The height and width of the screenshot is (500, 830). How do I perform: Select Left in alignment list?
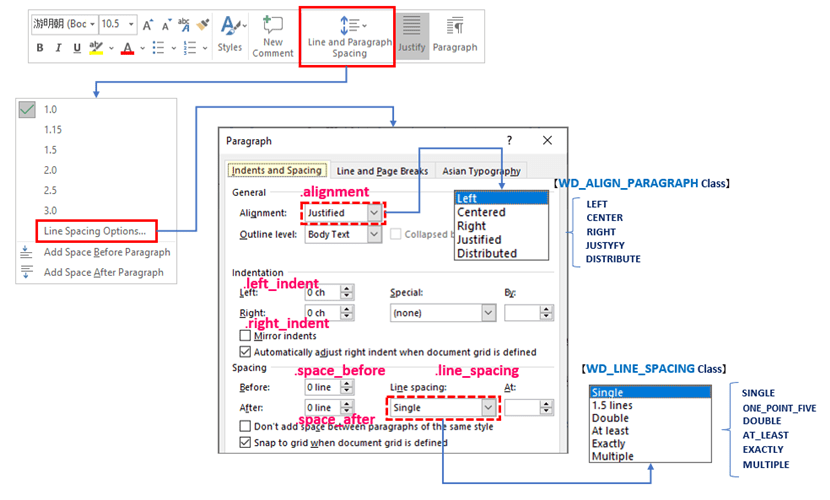click(501, 198)
